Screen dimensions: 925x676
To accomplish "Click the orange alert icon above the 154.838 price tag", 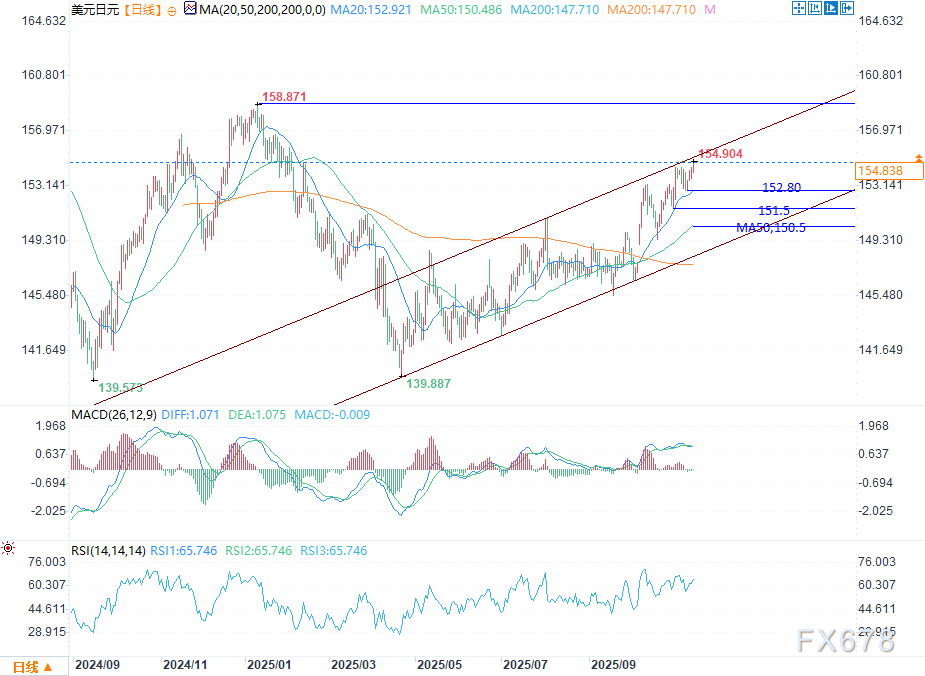I will pyautogui.click(x=919, y=159).
